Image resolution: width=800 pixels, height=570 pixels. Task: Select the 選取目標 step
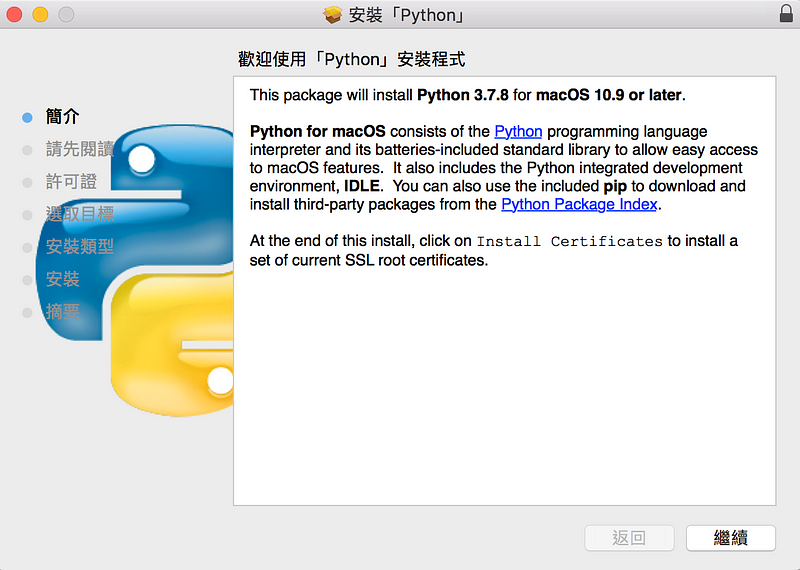pyautogui.click(x=79, y=214)
